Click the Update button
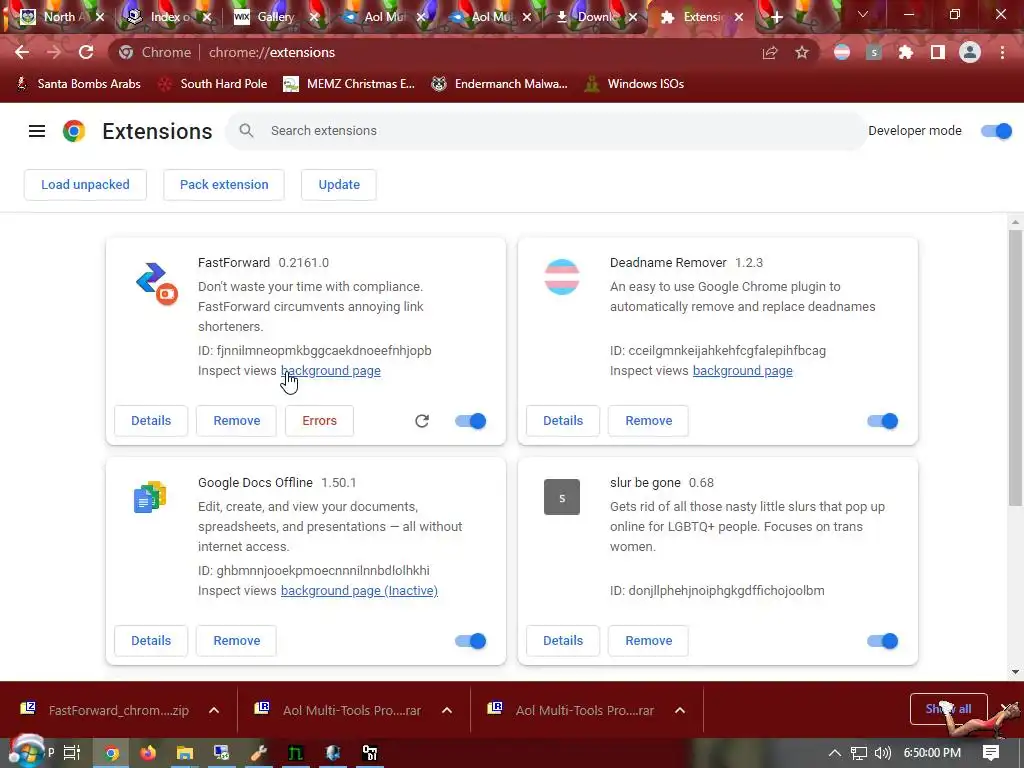Screen dimensions: 1024x768 coord(339,185)
